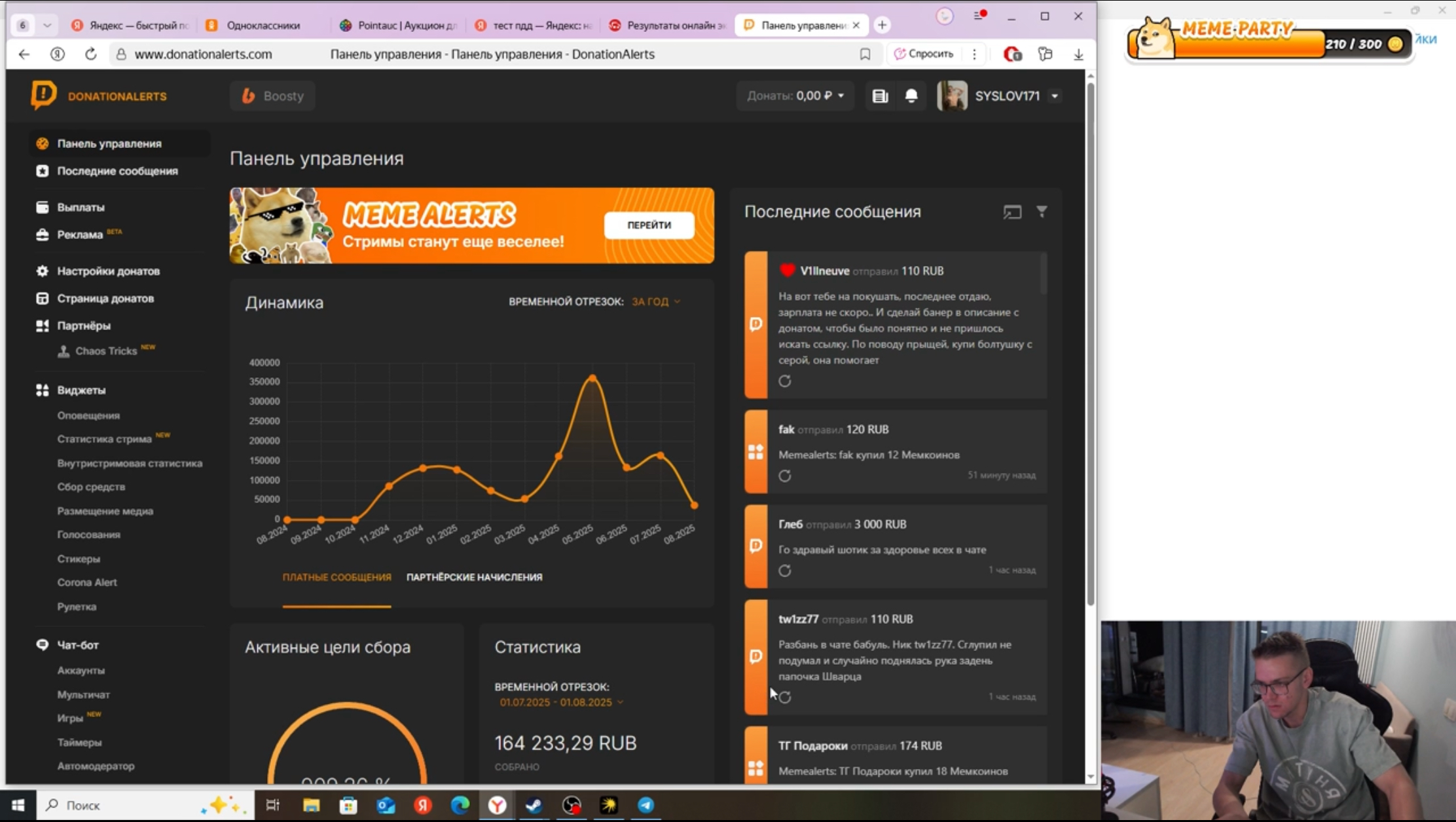This screenshot has width=1456, height=822.
Task: Open the Донаты balance dropdown
Action: (x=795, y=96)
